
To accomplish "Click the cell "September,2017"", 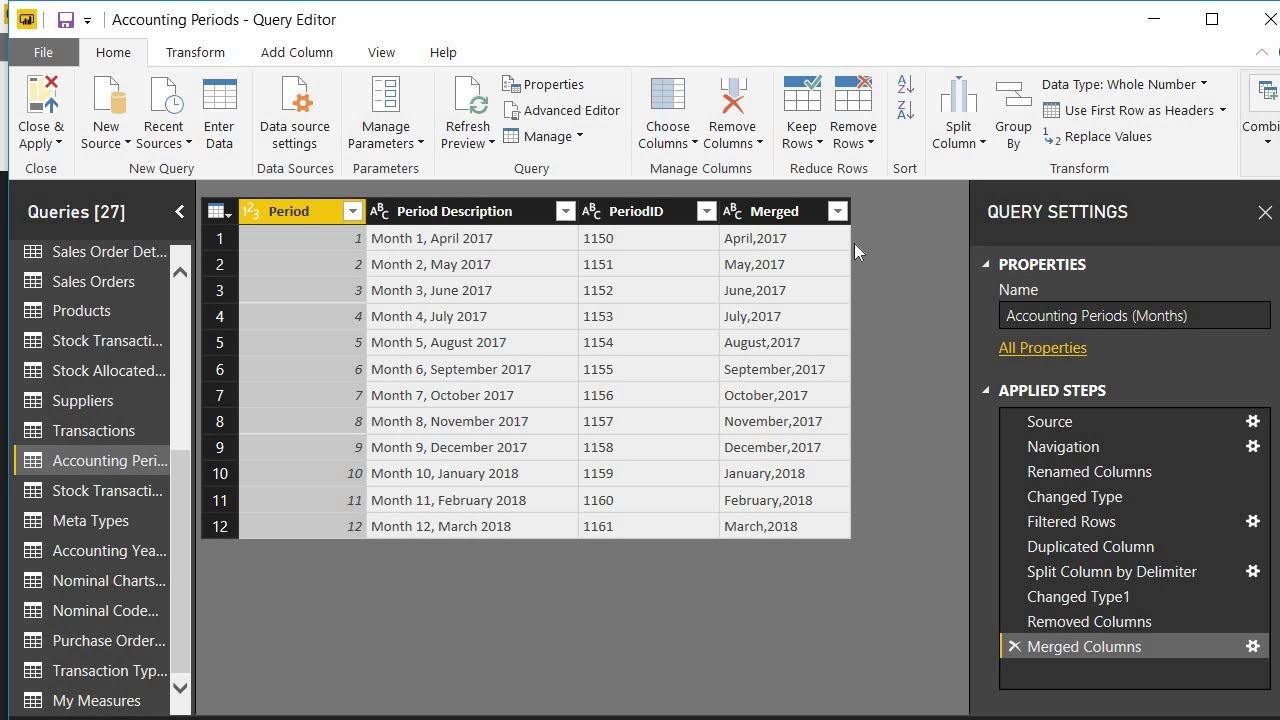I will coord(784,369).
